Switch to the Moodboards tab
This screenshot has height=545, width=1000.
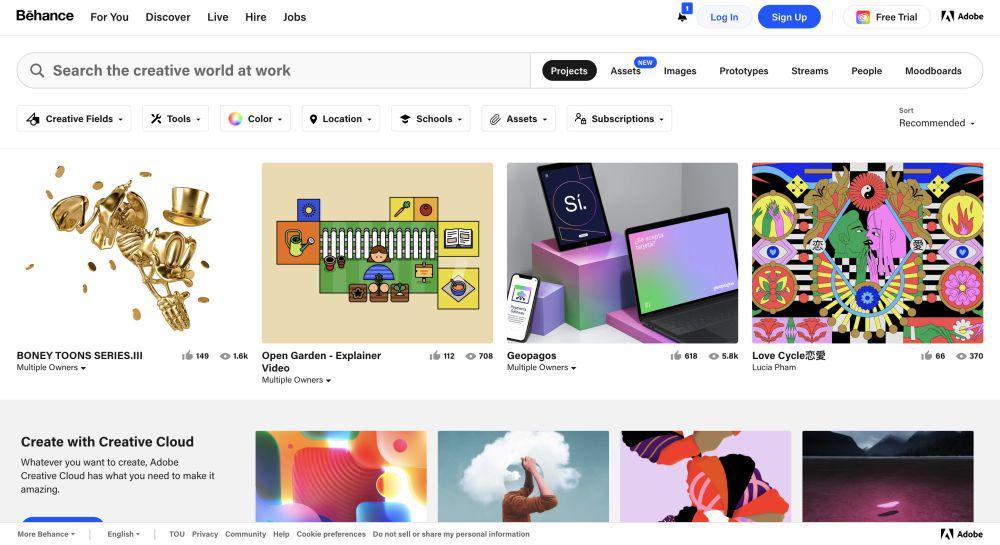(x=933, y=71)
